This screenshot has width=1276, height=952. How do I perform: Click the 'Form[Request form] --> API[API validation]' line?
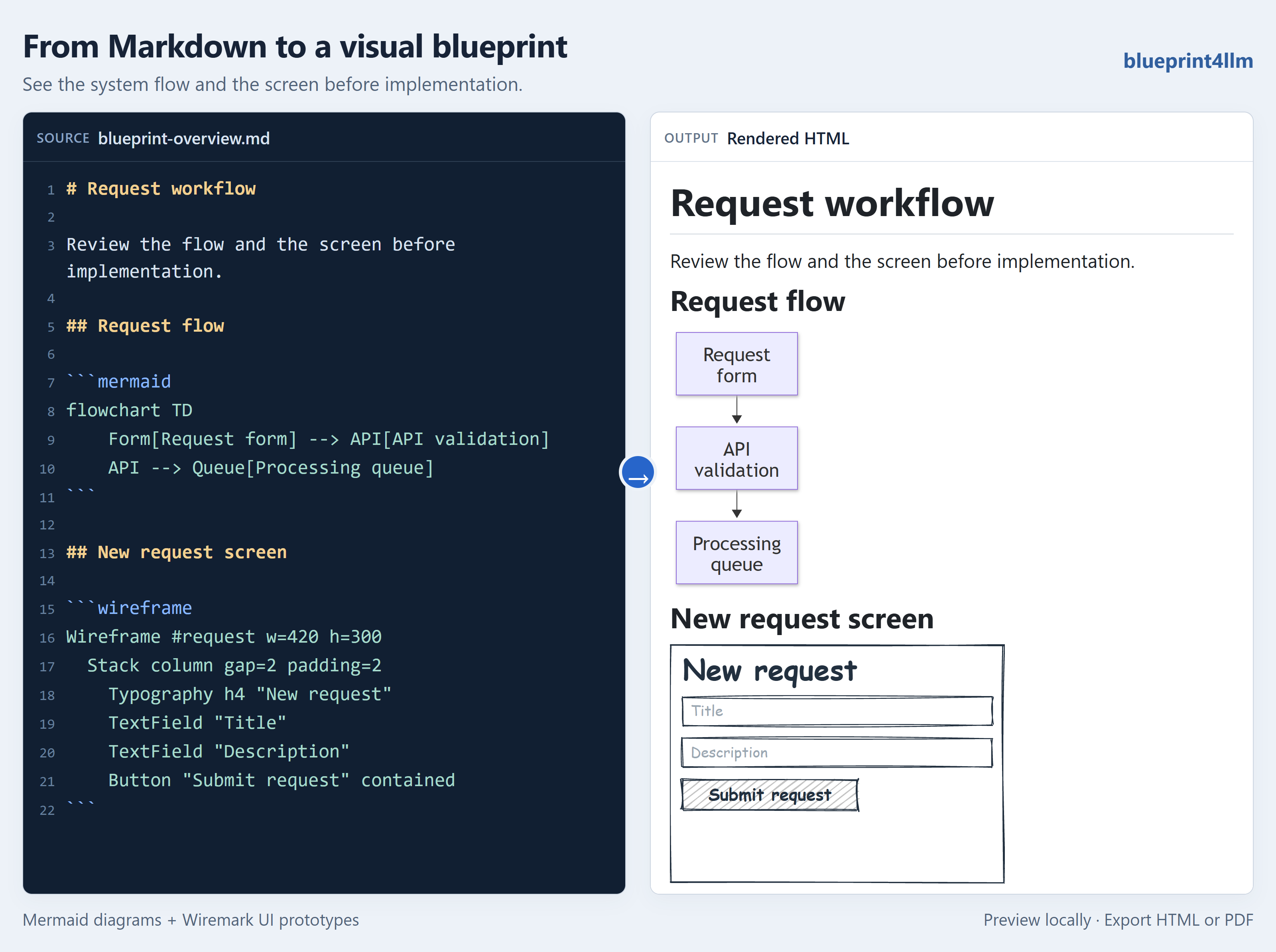point(329,439)
